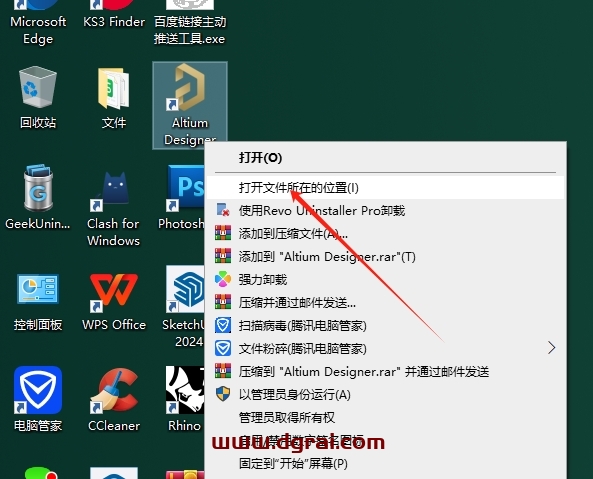The image size is (593, 479).
Task: Select the Altium Designer desktop shortcut
Action: pos(190,105)
